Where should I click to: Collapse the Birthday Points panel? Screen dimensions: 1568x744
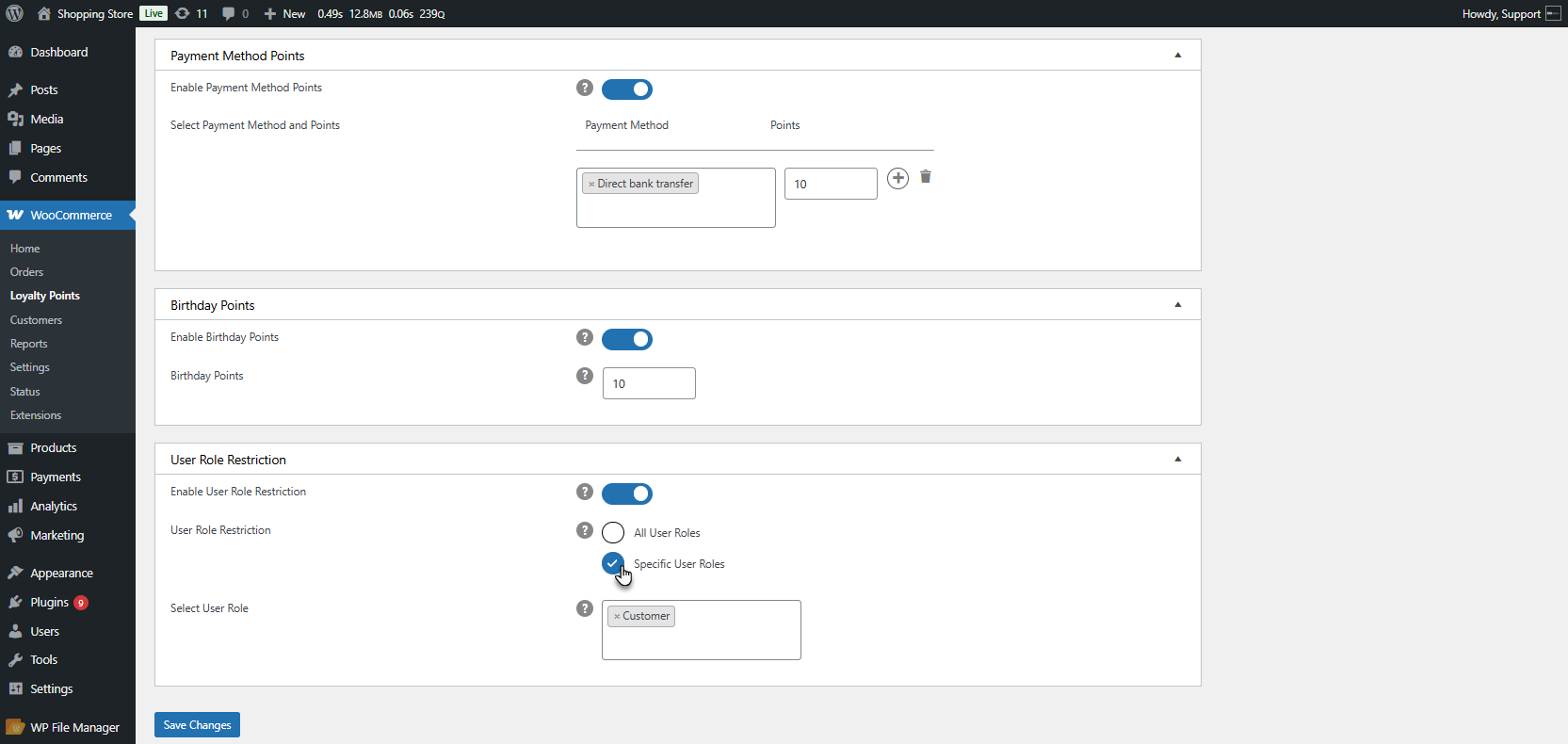click(x=1178, y=304)
